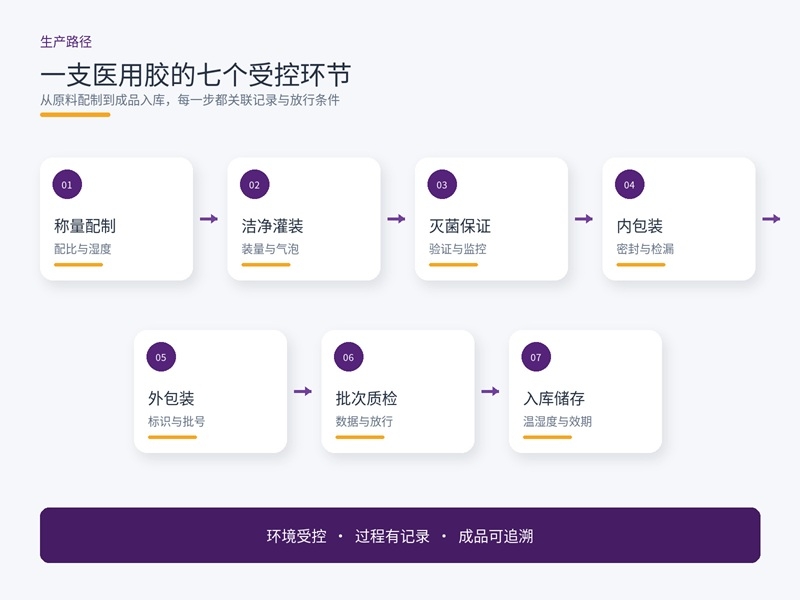Click the 03 step number badge

point(442,185)
